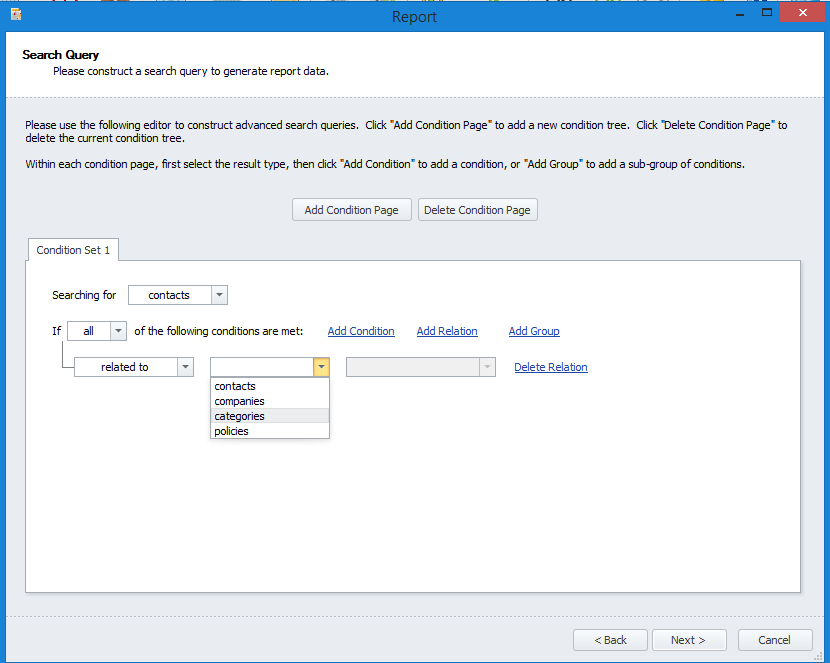Proceed with the Next button

688,640
